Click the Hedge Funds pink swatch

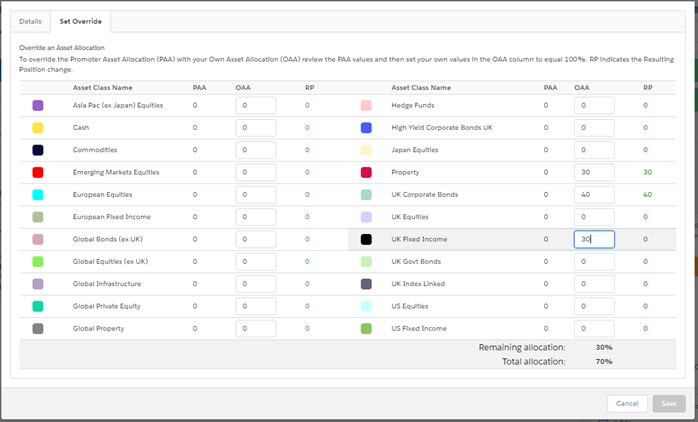[x=366, y=106]
